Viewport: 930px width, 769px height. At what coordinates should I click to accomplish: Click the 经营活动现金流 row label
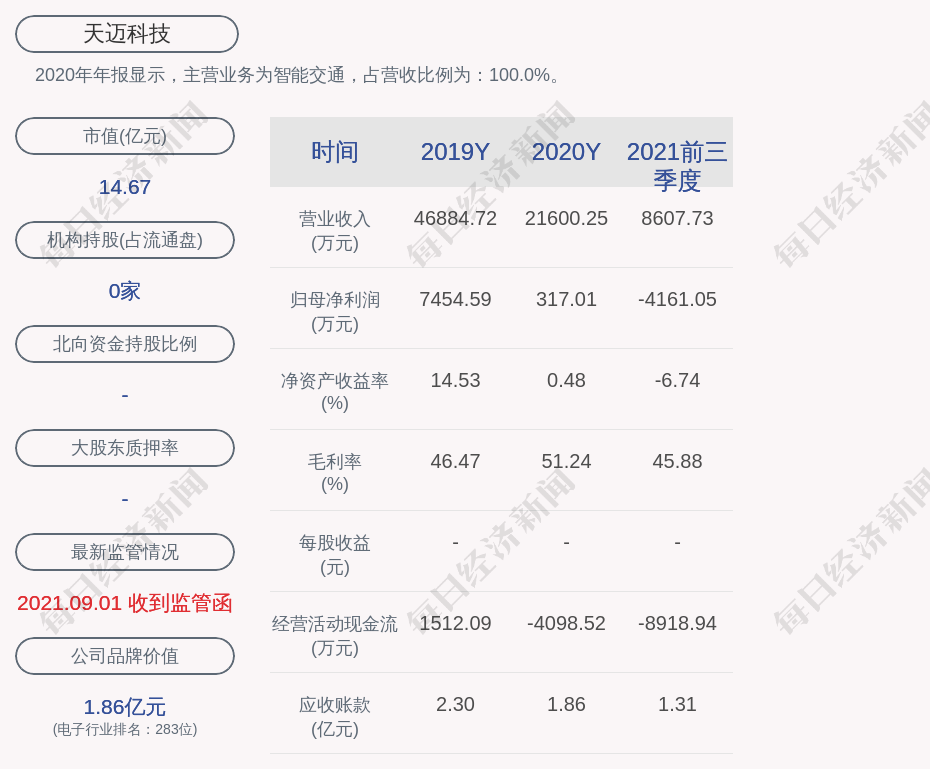pyautogui.click(x=335, y=635)
